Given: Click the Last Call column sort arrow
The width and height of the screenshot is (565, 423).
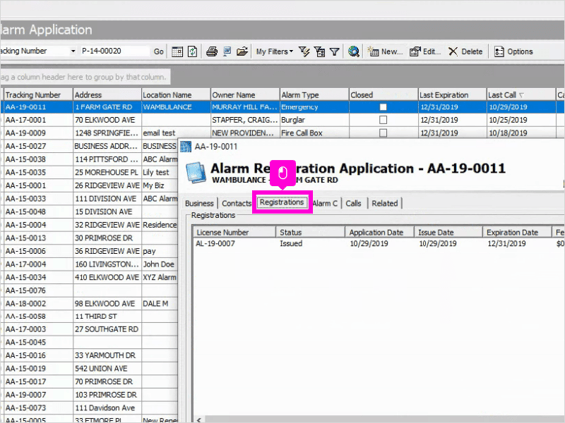Looking at the screenshot, I should point(521,95).
